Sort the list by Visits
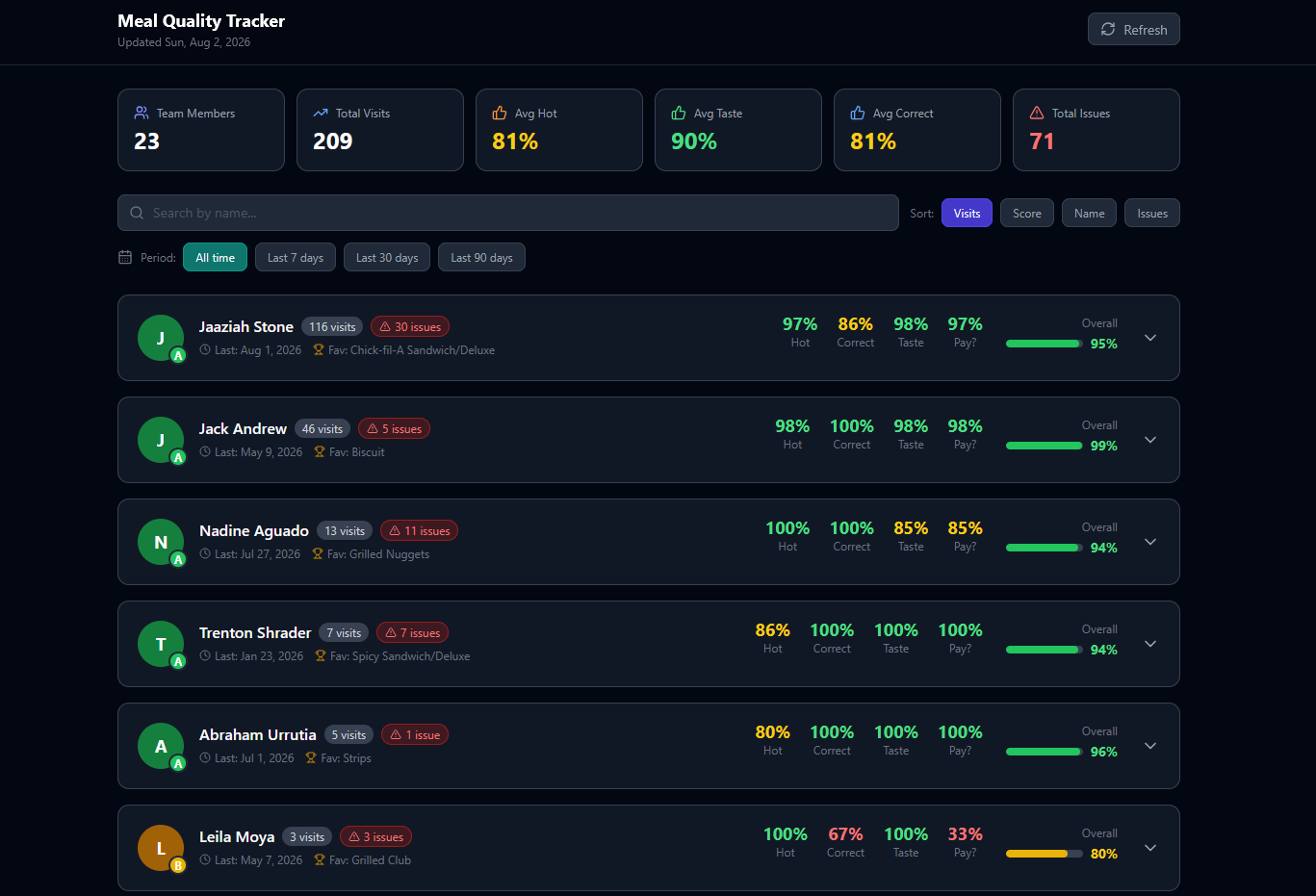1316x896 pixels. pos(967,213)
